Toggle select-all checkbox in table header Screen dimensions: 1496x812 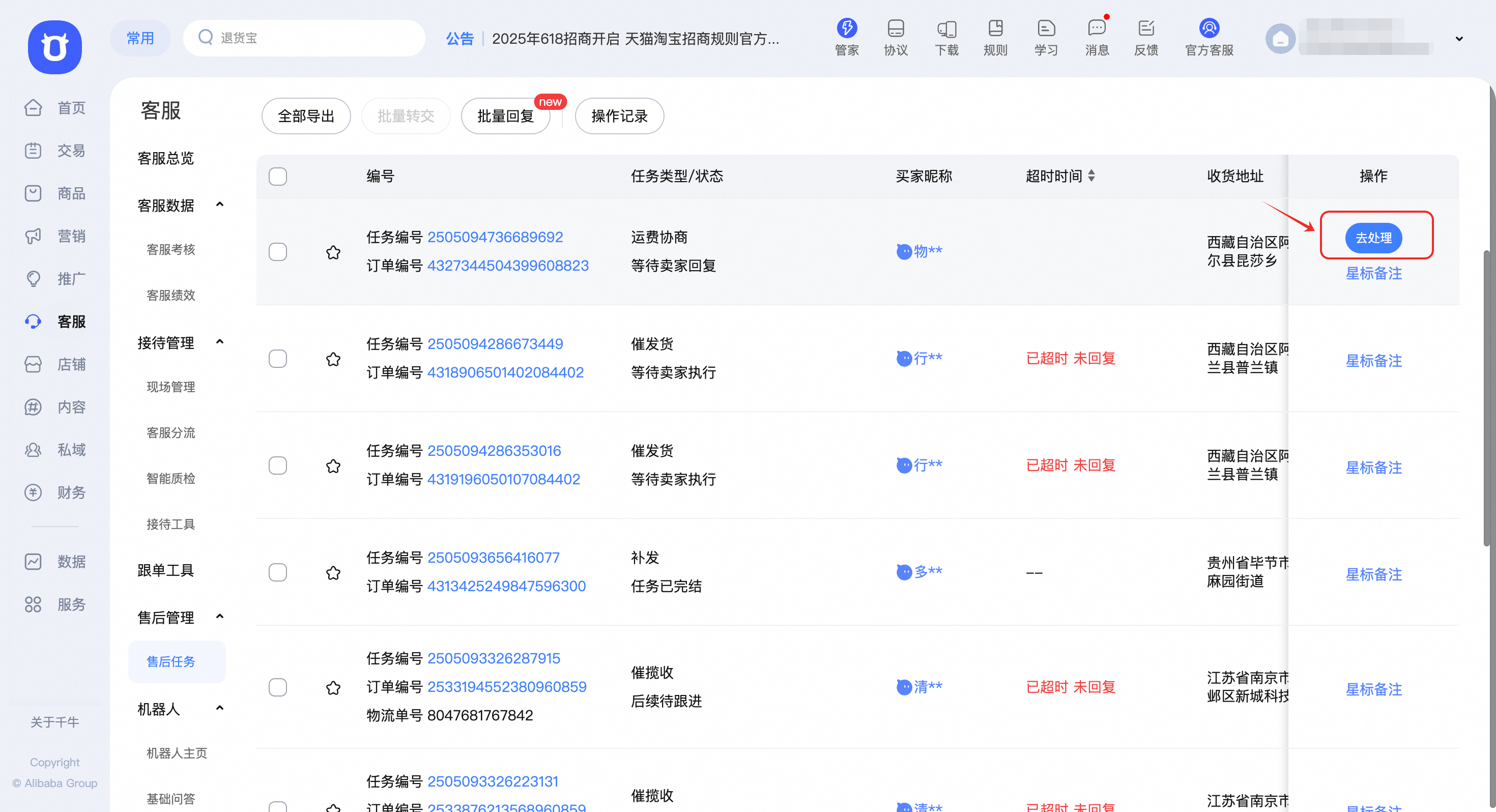278,176
